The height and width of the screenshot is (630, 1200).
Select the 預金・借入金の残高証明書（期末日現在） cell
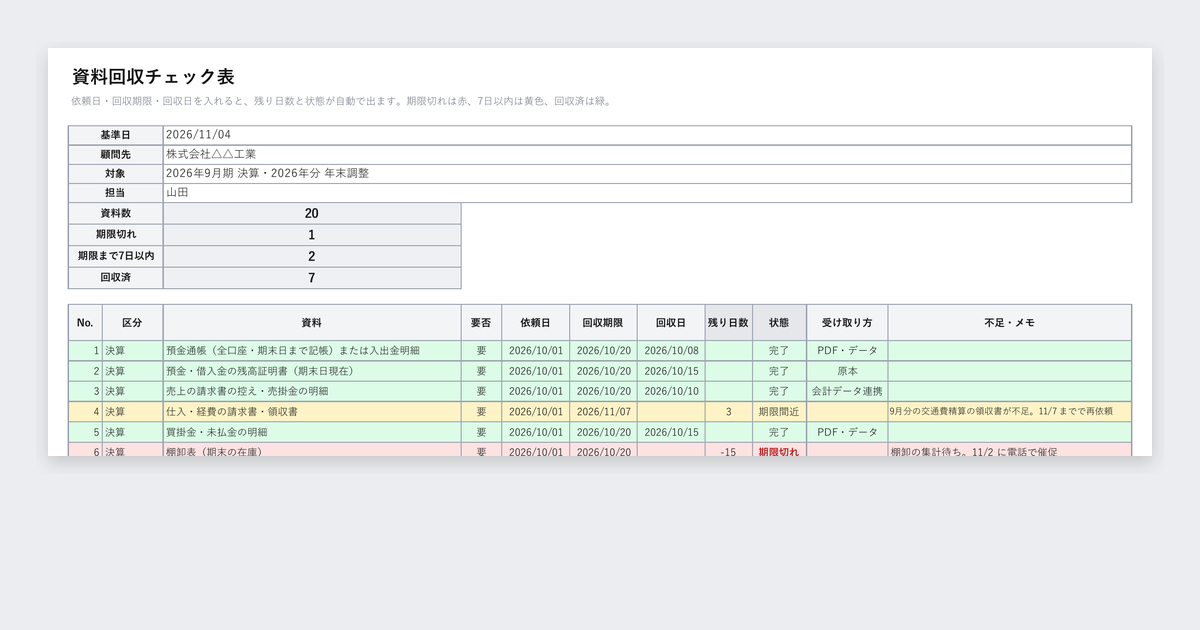coord(312,371)
